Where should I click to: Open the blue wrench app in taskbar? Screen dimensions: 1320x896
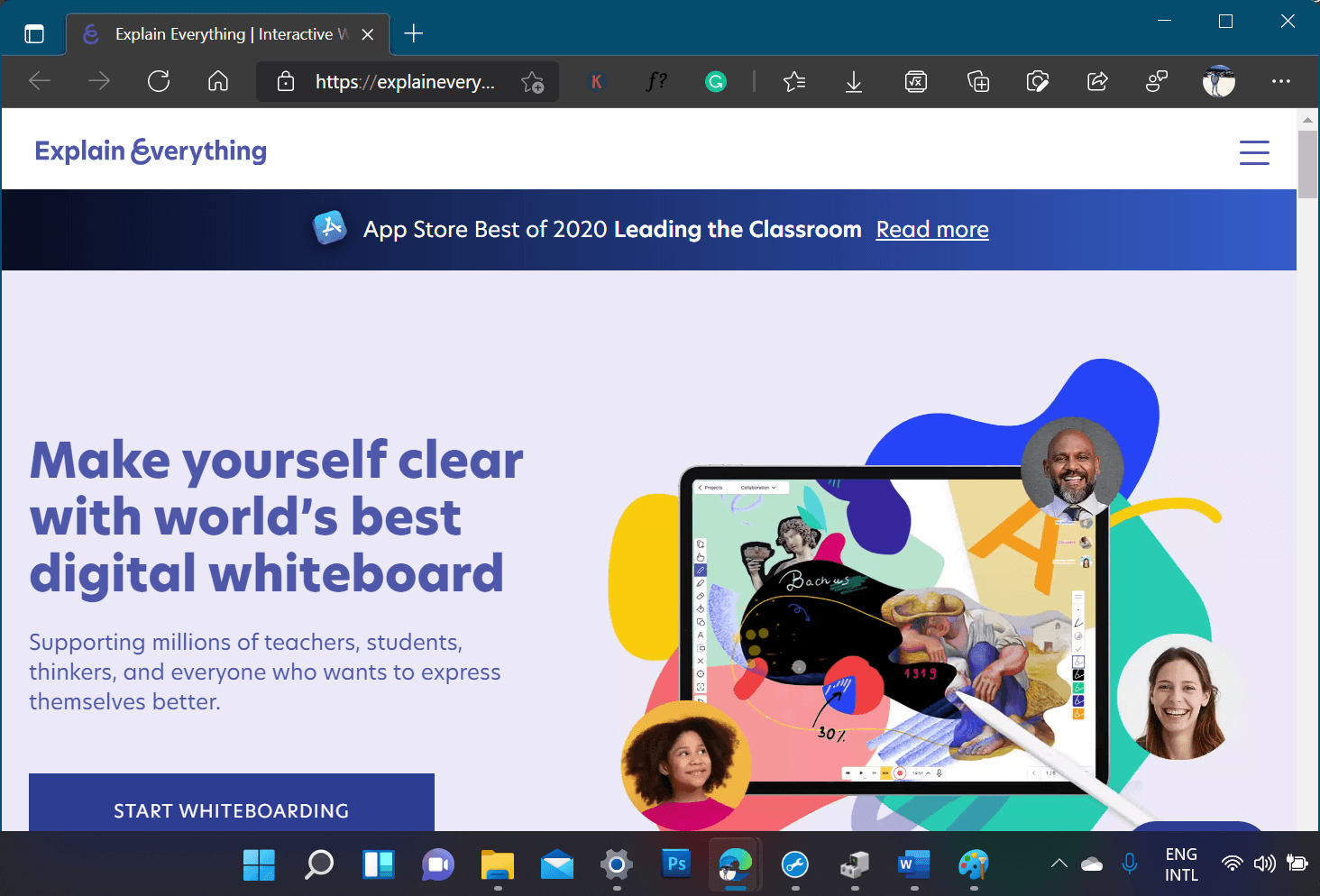click(x=795, y=865)
